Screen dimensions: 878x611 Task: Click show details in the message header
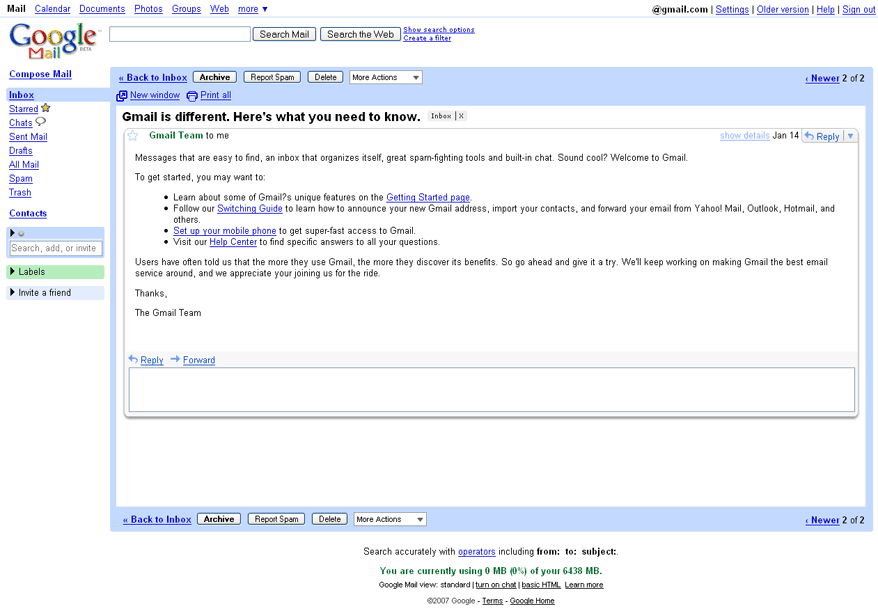pyautogui.click(x=745, y=136)
